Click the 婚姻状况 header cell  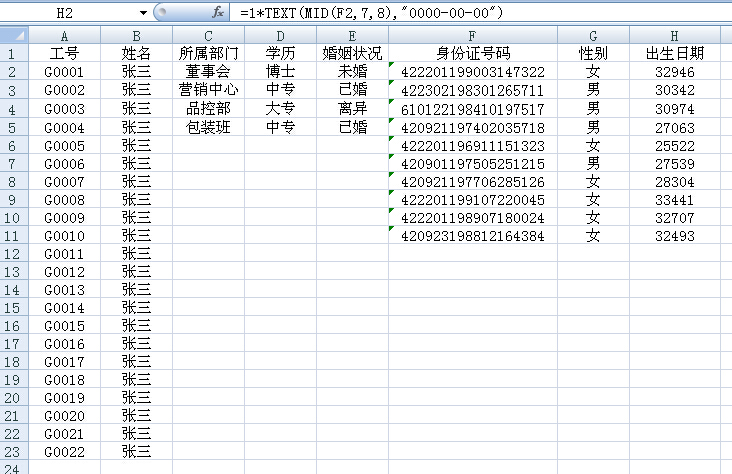(352, 53)
